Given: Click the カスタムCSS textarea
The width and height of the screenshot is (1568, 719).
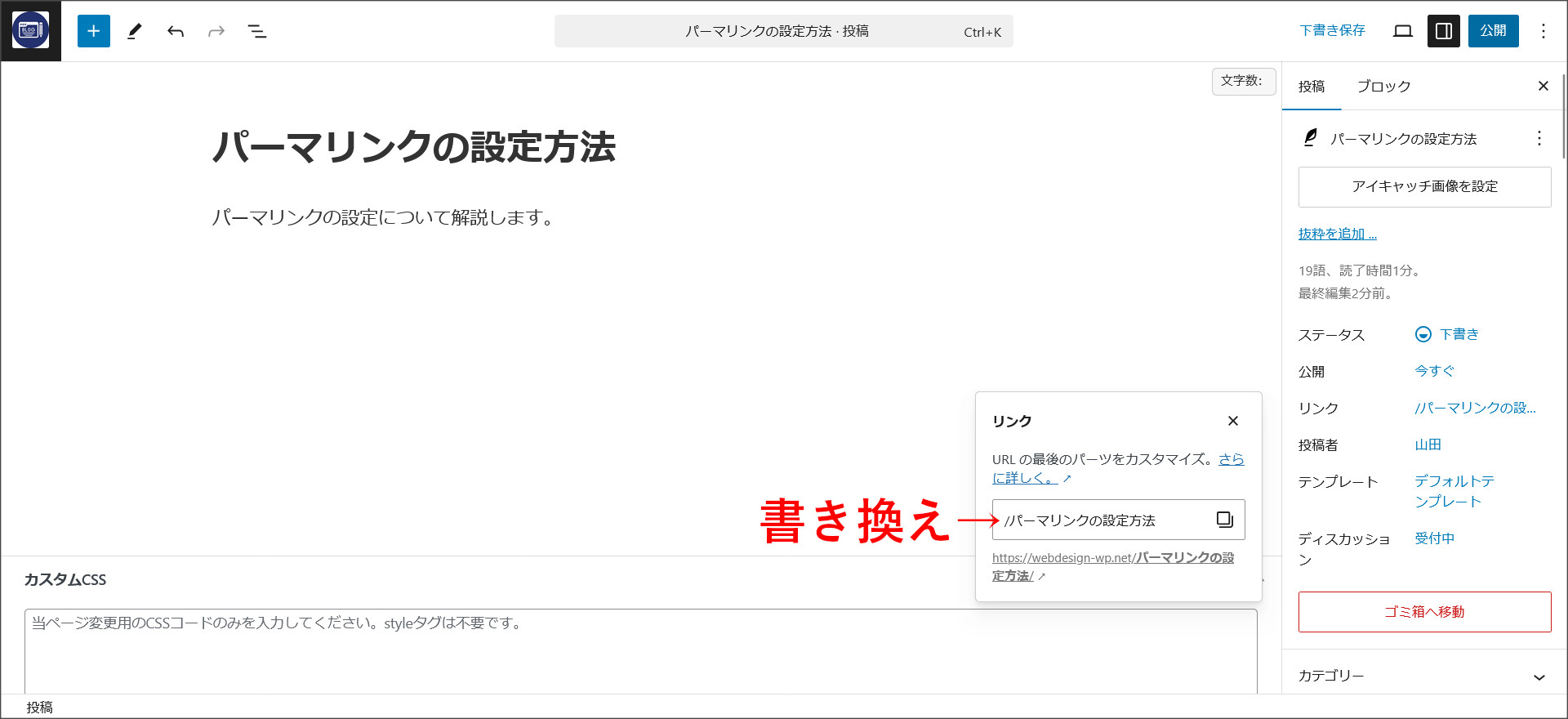Looking at the screenshot, I should click(x=641, y=651).
